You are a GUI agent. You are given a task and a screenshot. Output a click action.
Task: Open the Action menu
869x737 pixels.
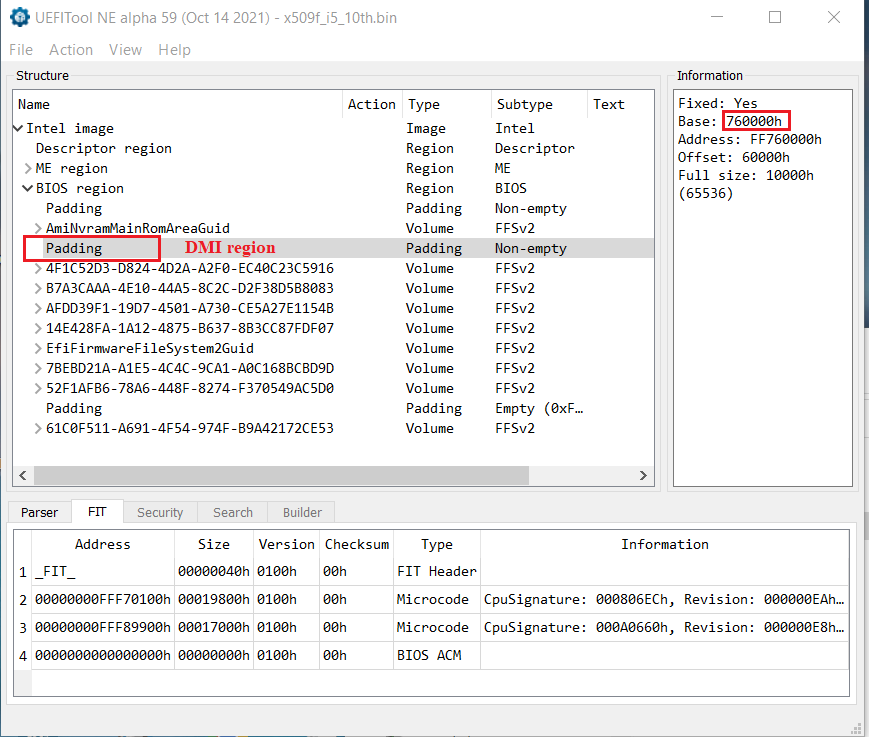pos(71,50)
